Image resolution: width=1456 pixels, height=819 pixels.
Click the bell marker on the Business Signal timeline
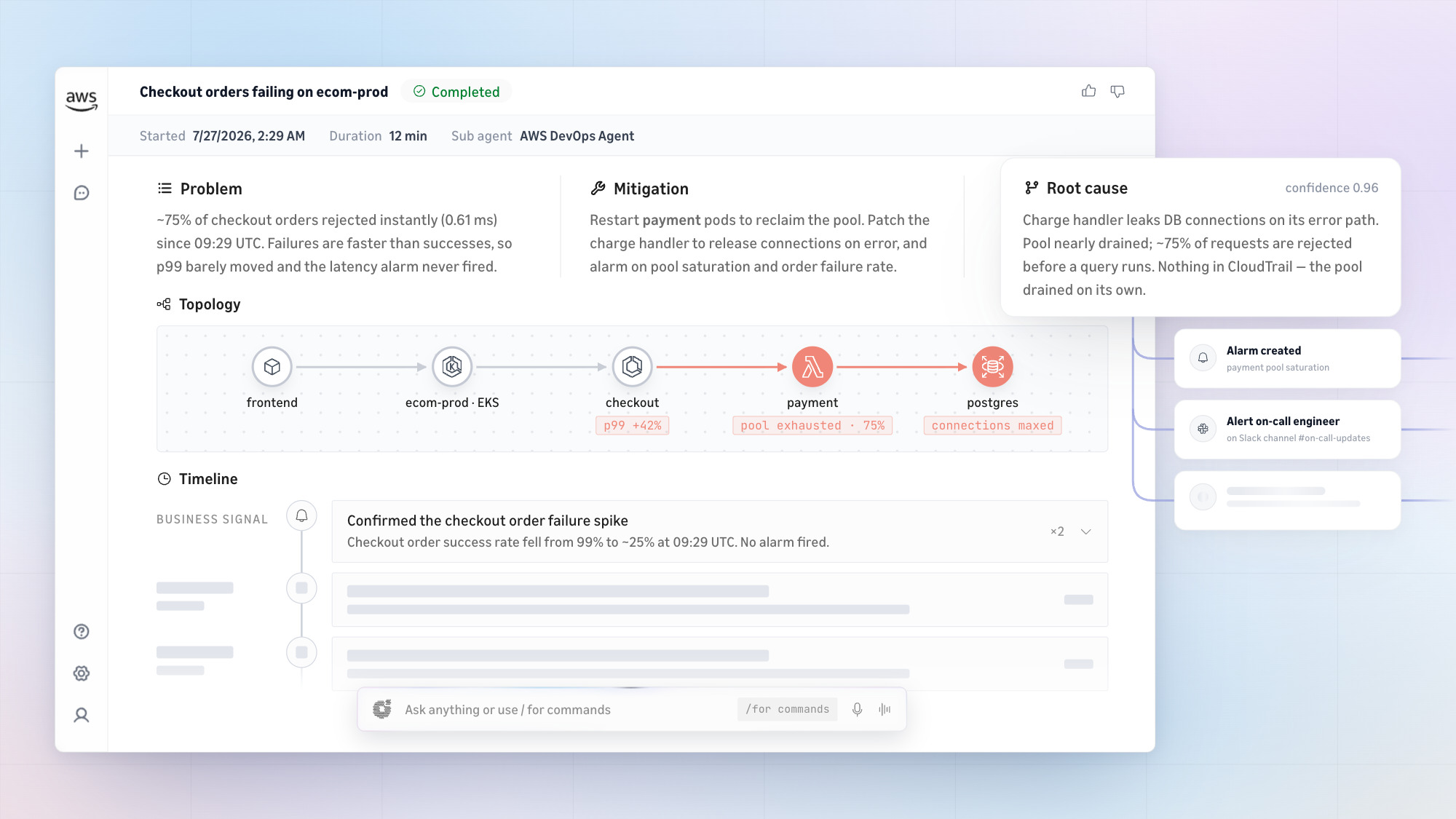click(301, 516)
